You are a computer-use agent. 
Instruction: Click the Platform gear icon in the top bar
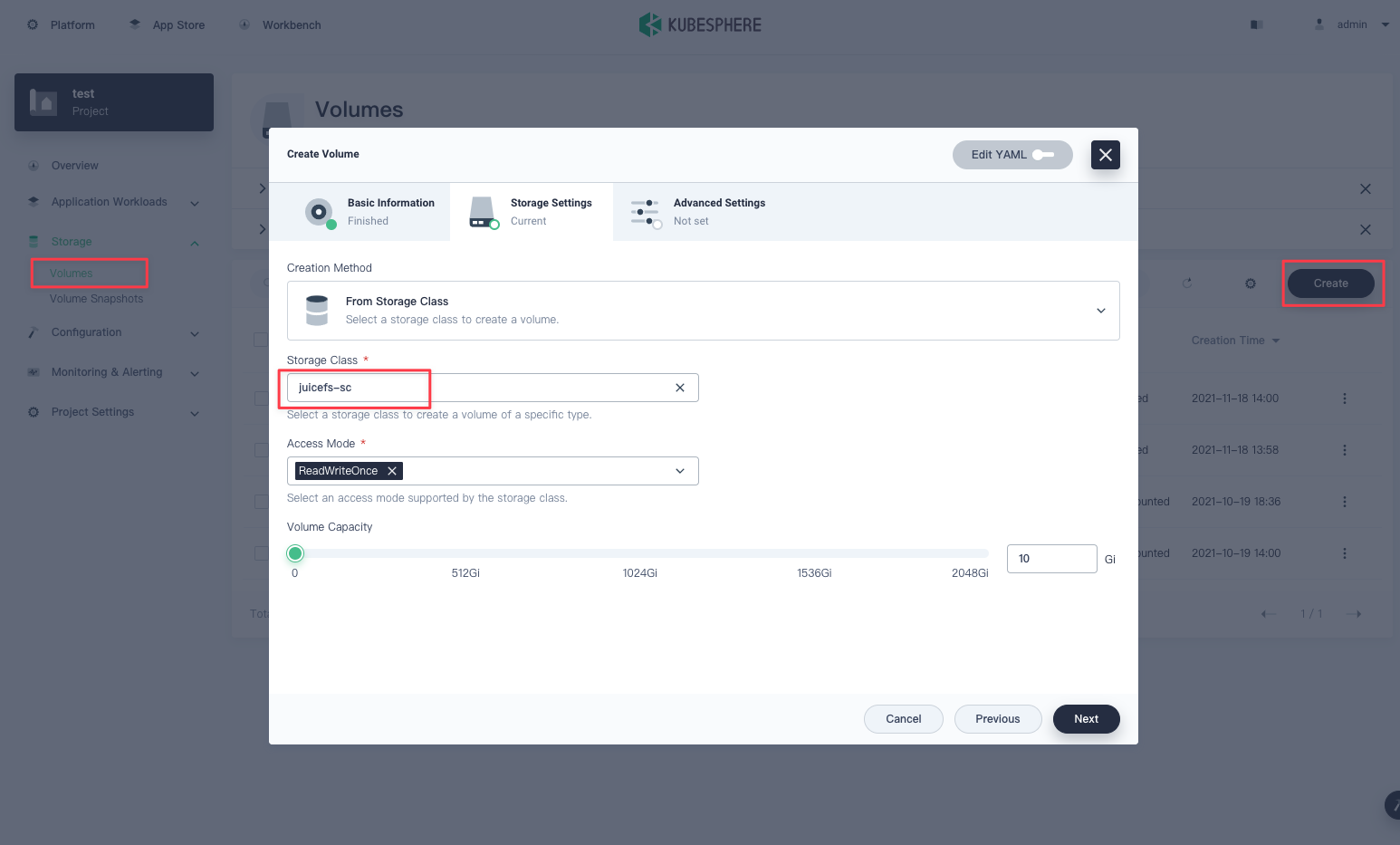tap(33, 24)
